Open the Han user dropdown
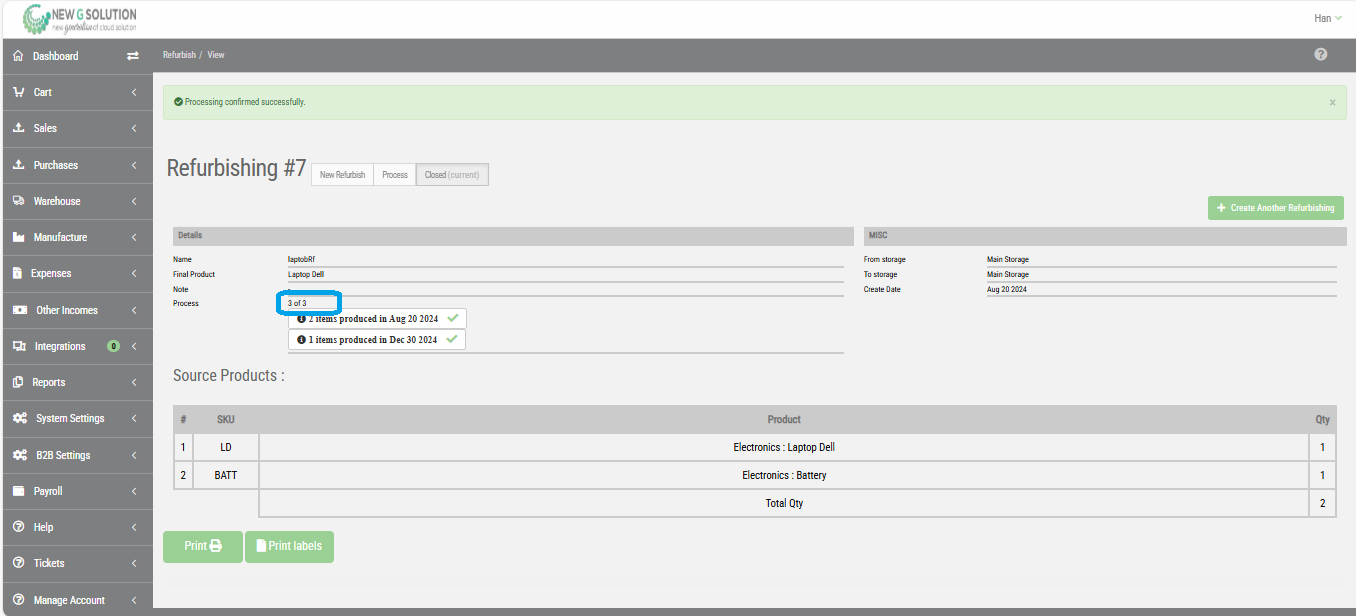This screenshot has height=616, width=1356. coord(1328,18)
